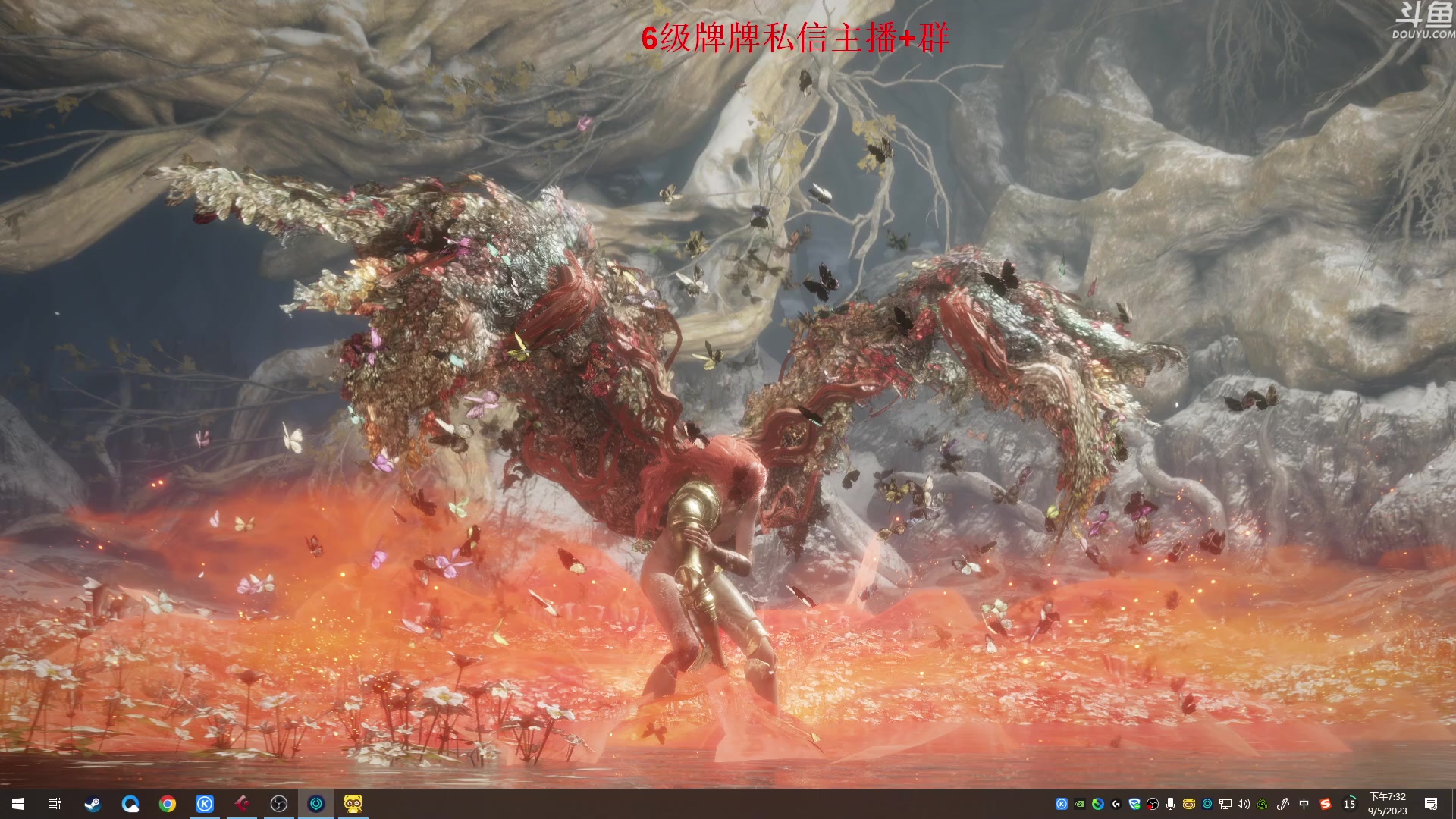Screen dimensions: 1456x819
Task: Open the Action Center notifications icon
Action: pyautogui.click(x=1431, y=804)
